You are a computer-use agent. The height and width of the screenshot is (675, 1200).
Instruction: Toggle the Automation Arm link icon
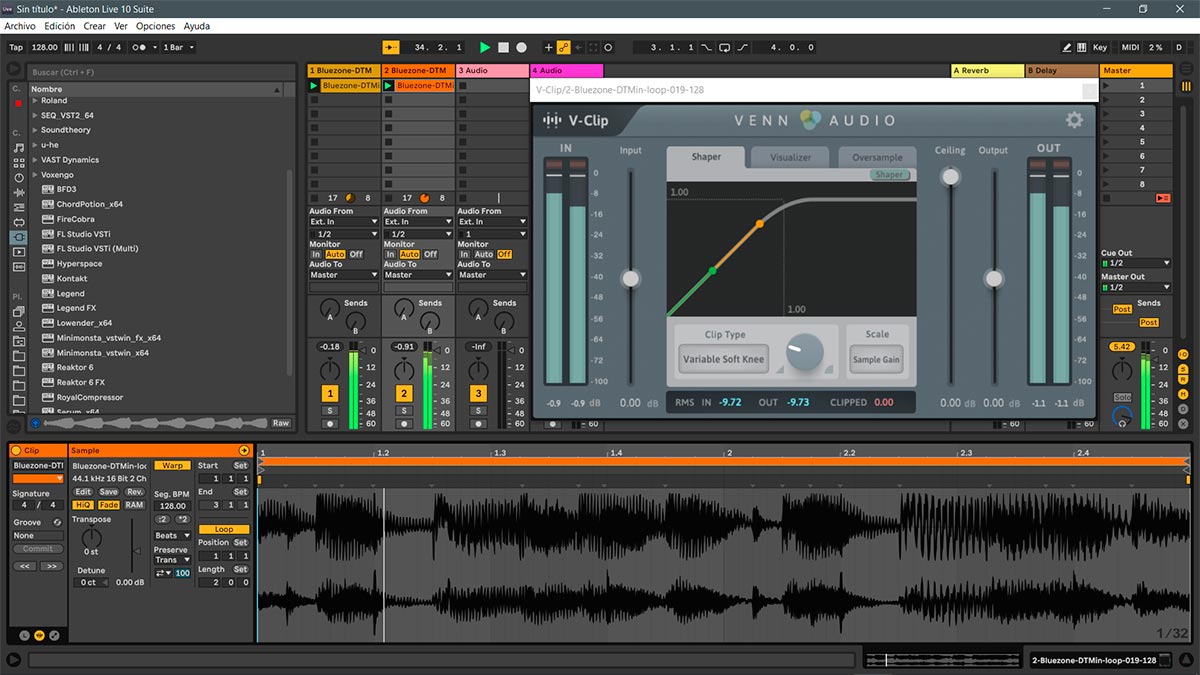[x=563, y=47]
